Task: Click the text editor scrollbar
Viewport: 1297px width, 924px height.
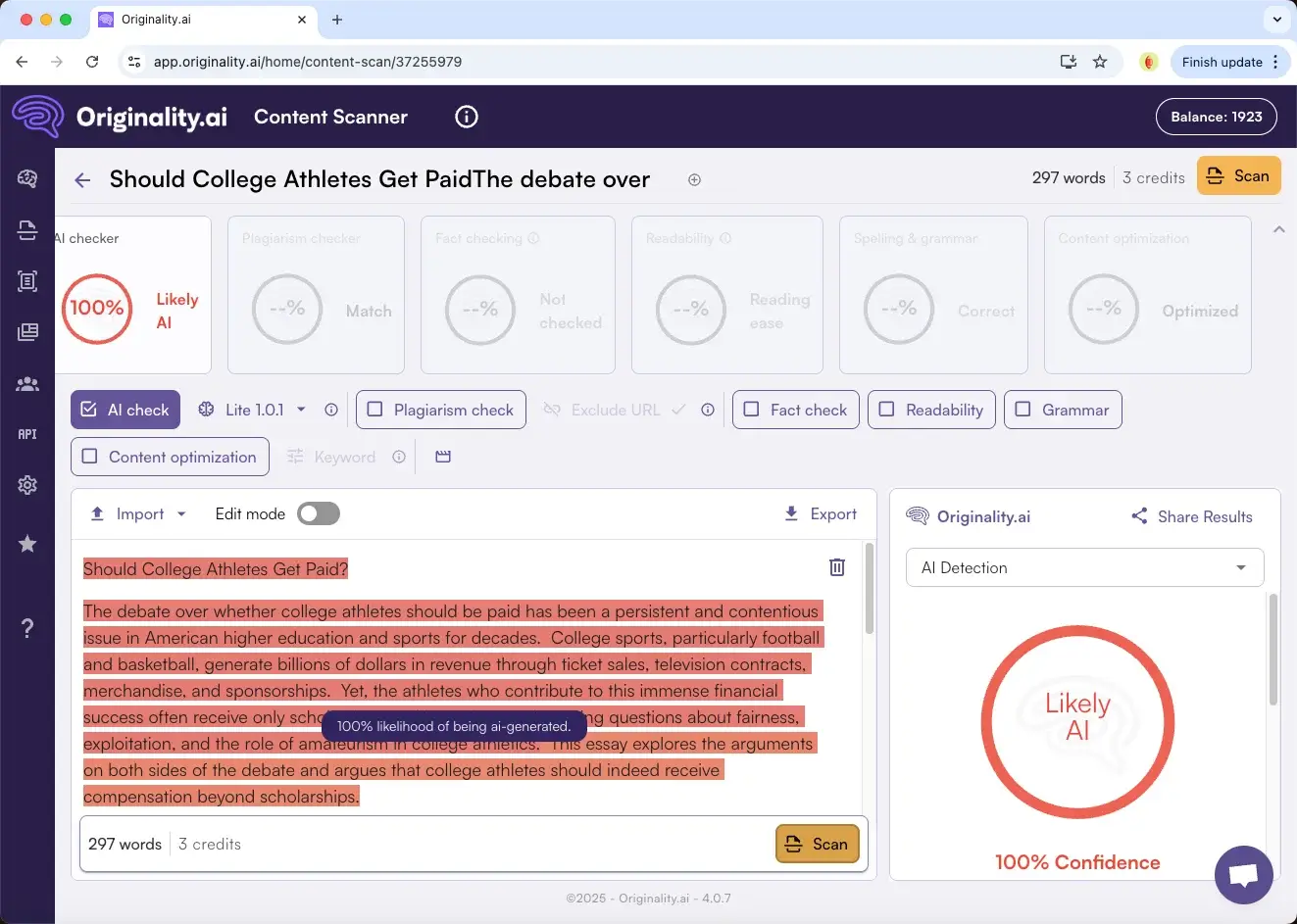Action: pos(869,588)
